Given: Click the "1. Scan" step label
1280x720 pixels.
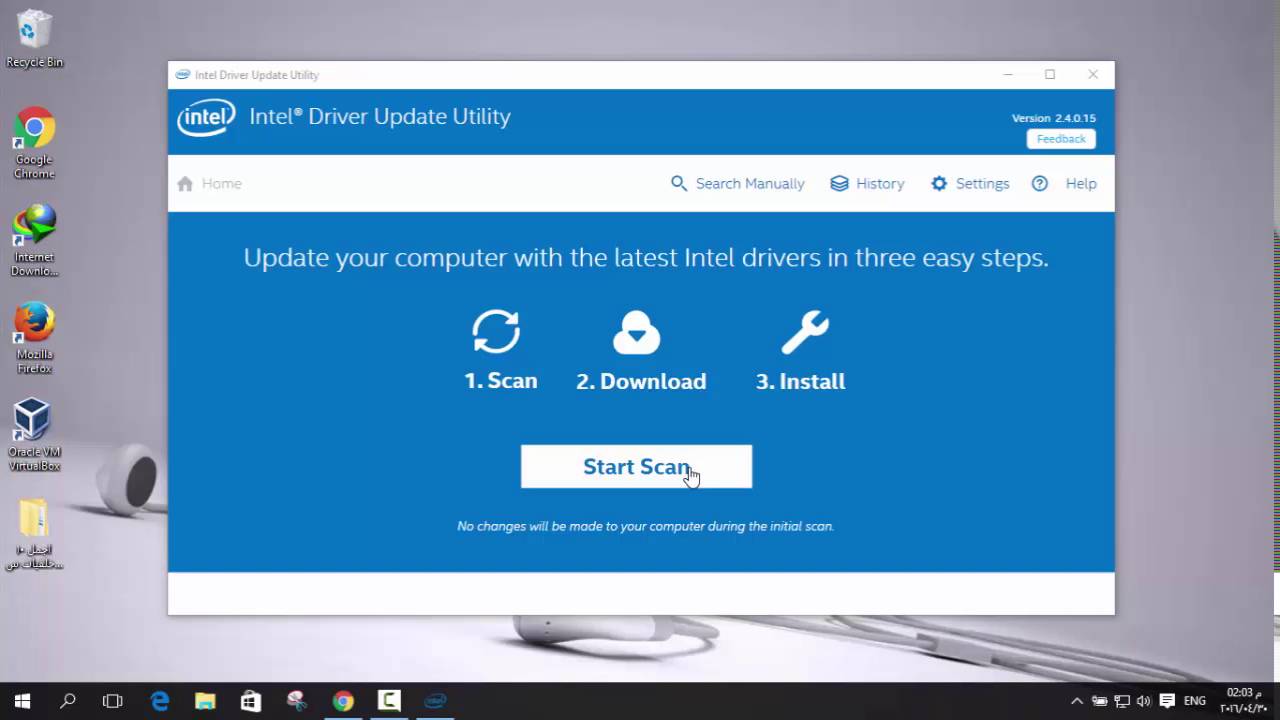Looking at the screenshot, I should (x=501, y=381).
